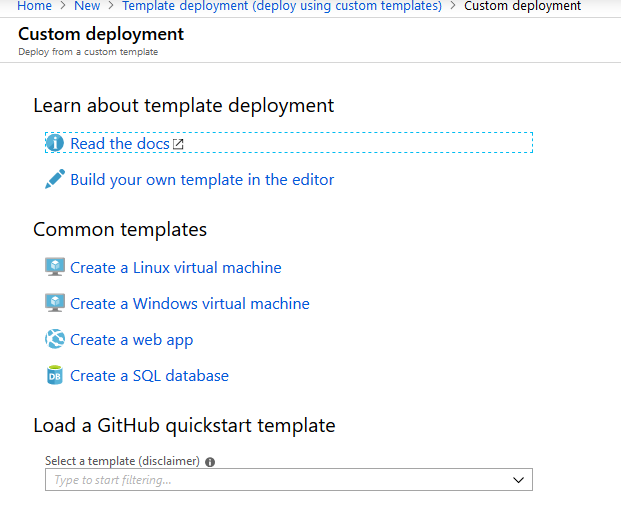Select the Create a SQL database template

coord(149,376)
